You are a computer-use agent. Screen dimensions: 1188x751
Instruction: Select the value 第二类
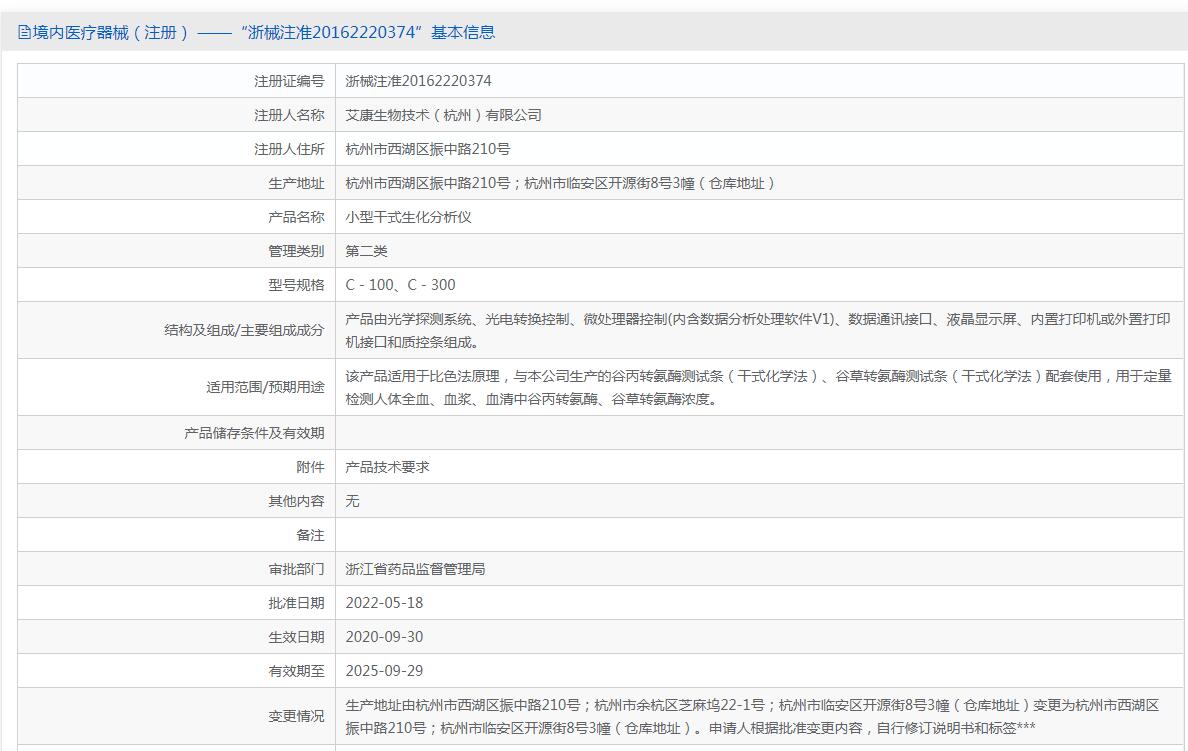[x=366, y=251]
